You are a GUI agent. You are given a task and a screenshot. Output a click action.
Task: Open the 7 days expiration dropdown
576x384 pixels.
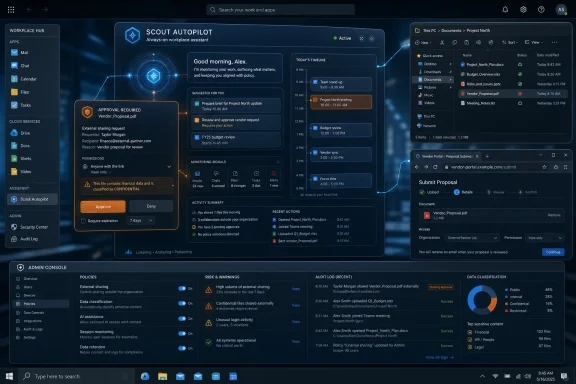point(141,221)
